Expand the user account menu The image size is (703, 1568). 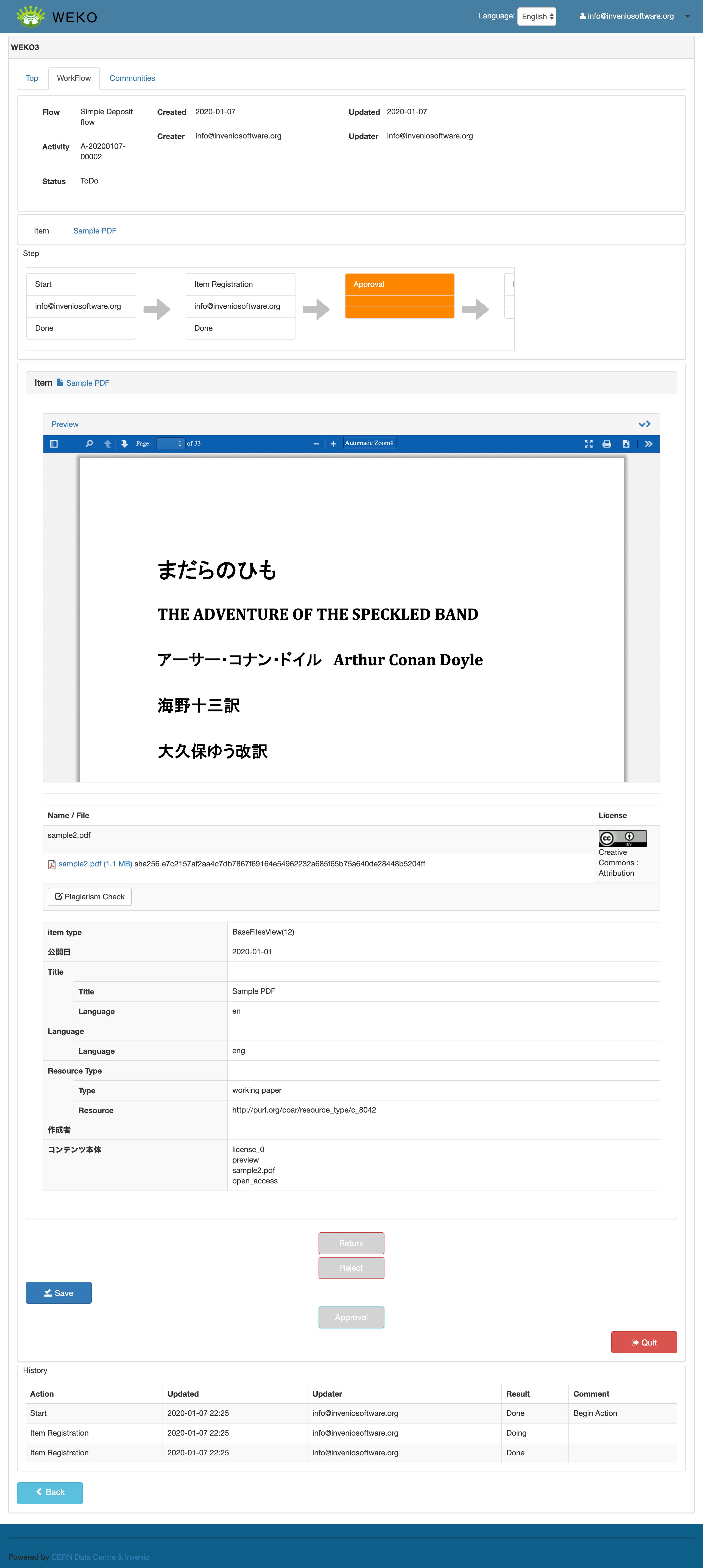click(x=687, y=16)
